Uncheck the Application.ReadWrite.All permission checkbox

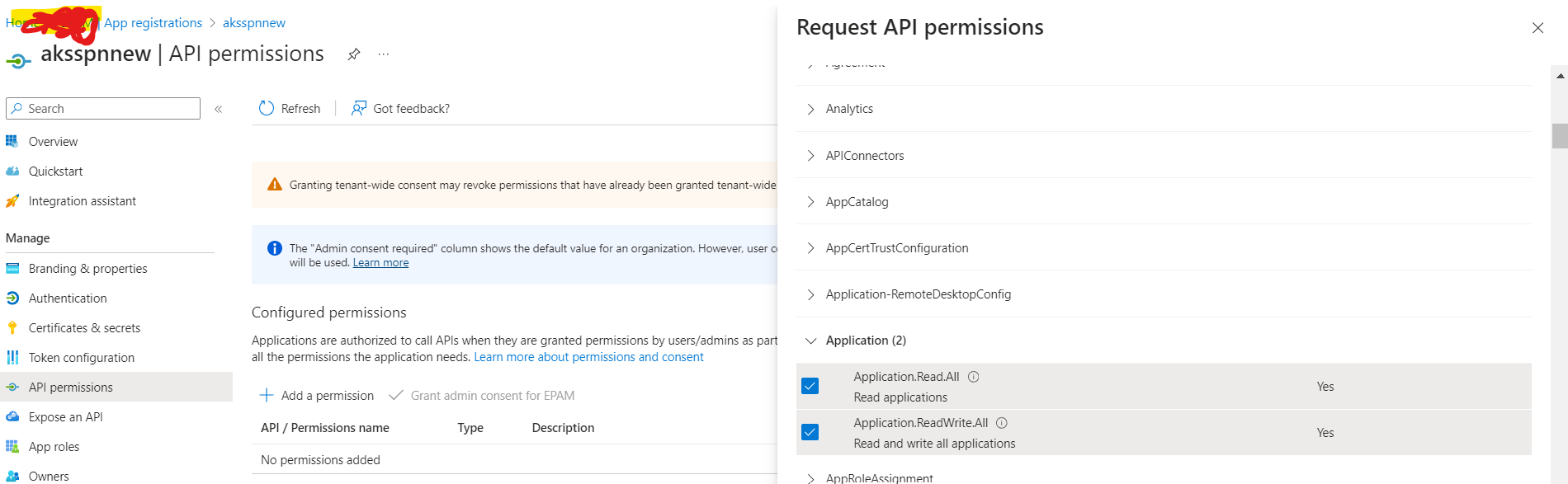click(810, 432)
